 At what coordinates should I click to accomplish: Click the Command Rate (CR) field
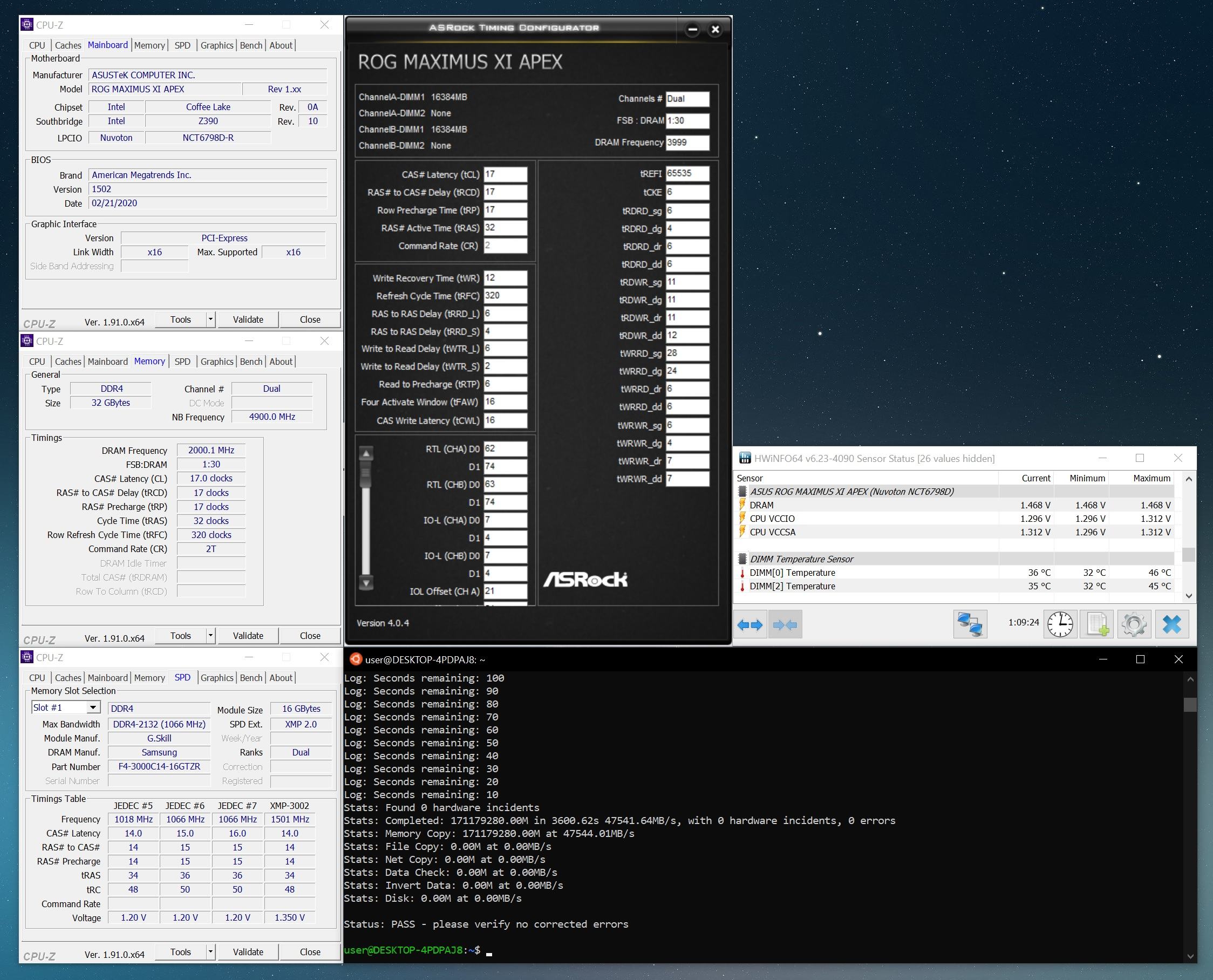coord(505,246)
